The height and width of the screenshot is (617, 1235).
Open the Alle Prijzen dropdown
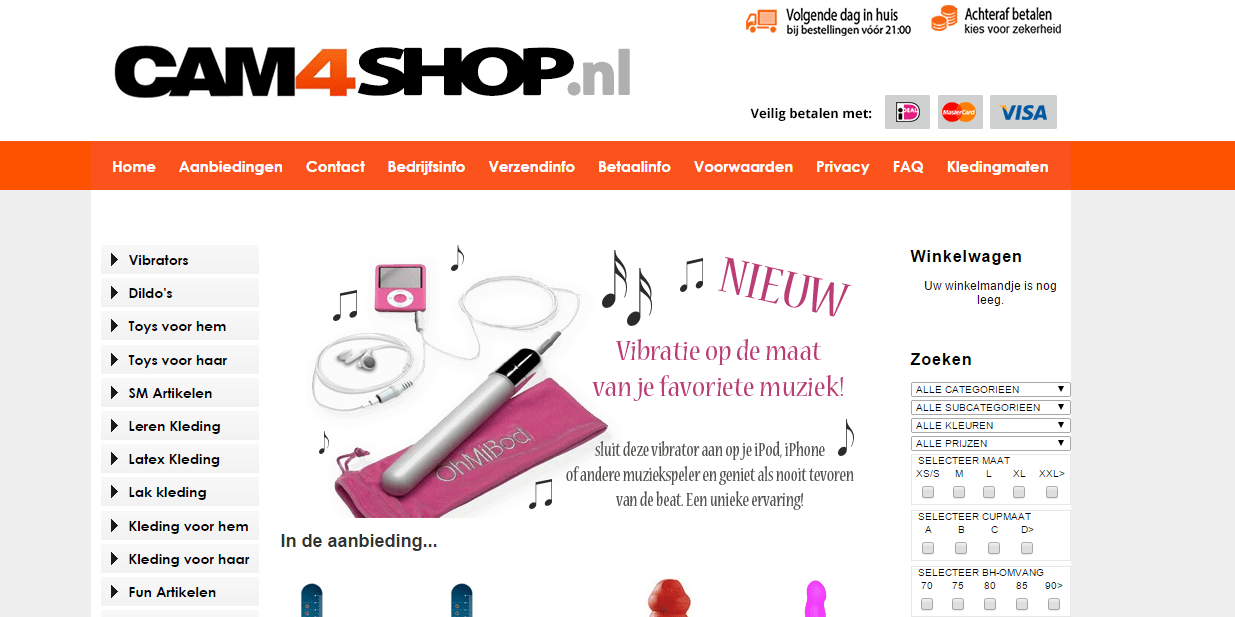tap(991, 443)
